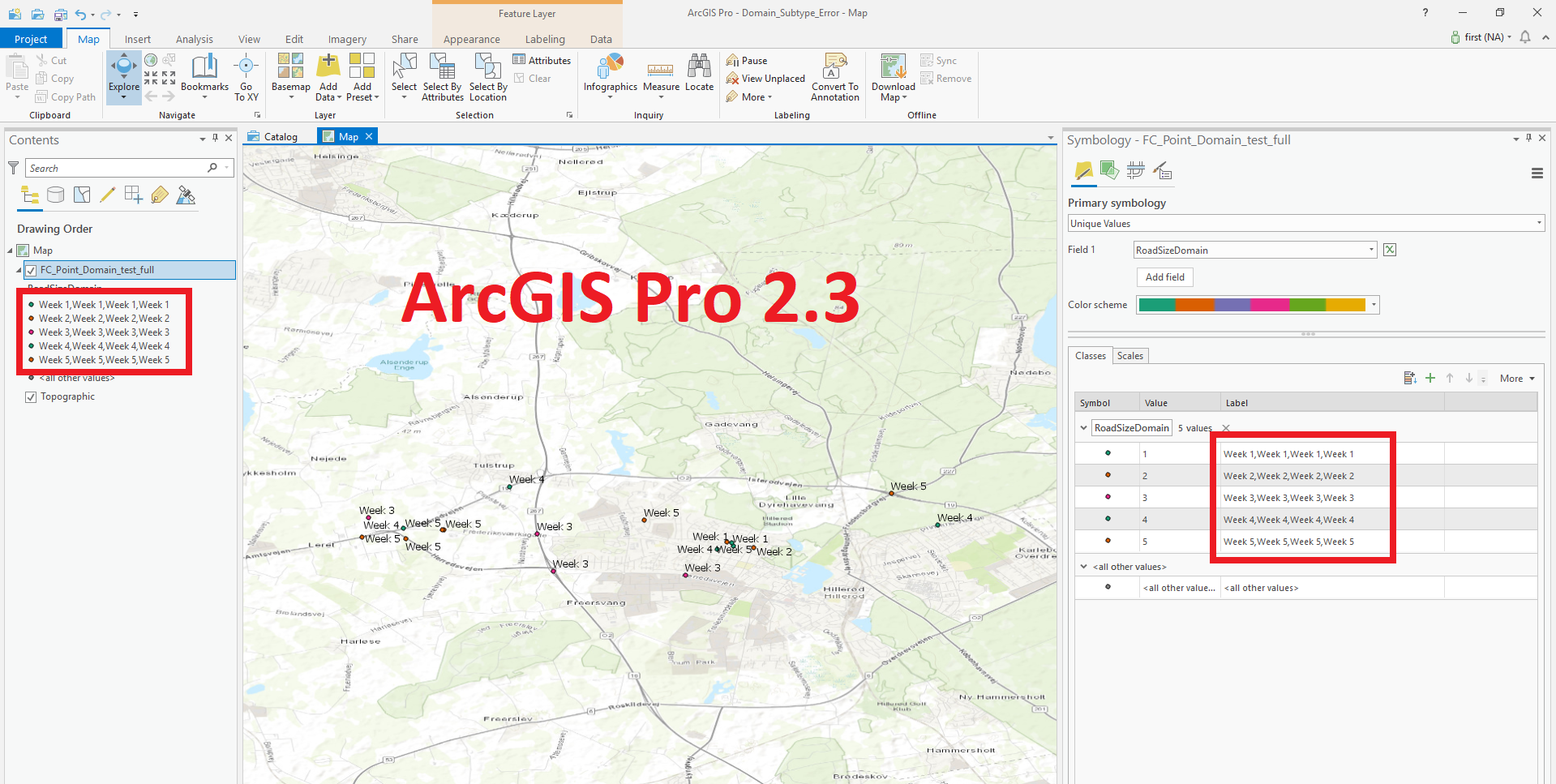Switch to the Appearance ribbon tab
Viewport: 1556px width, 784px height.
[472, 39]
